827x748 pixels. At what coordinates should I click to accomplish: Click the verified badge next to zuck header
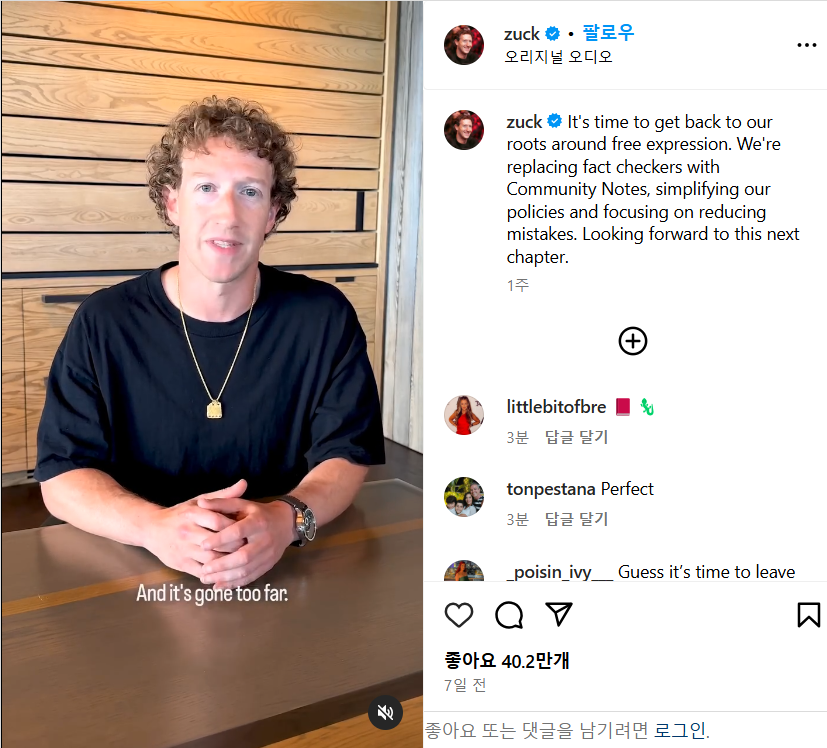click(x=552, y=34)
